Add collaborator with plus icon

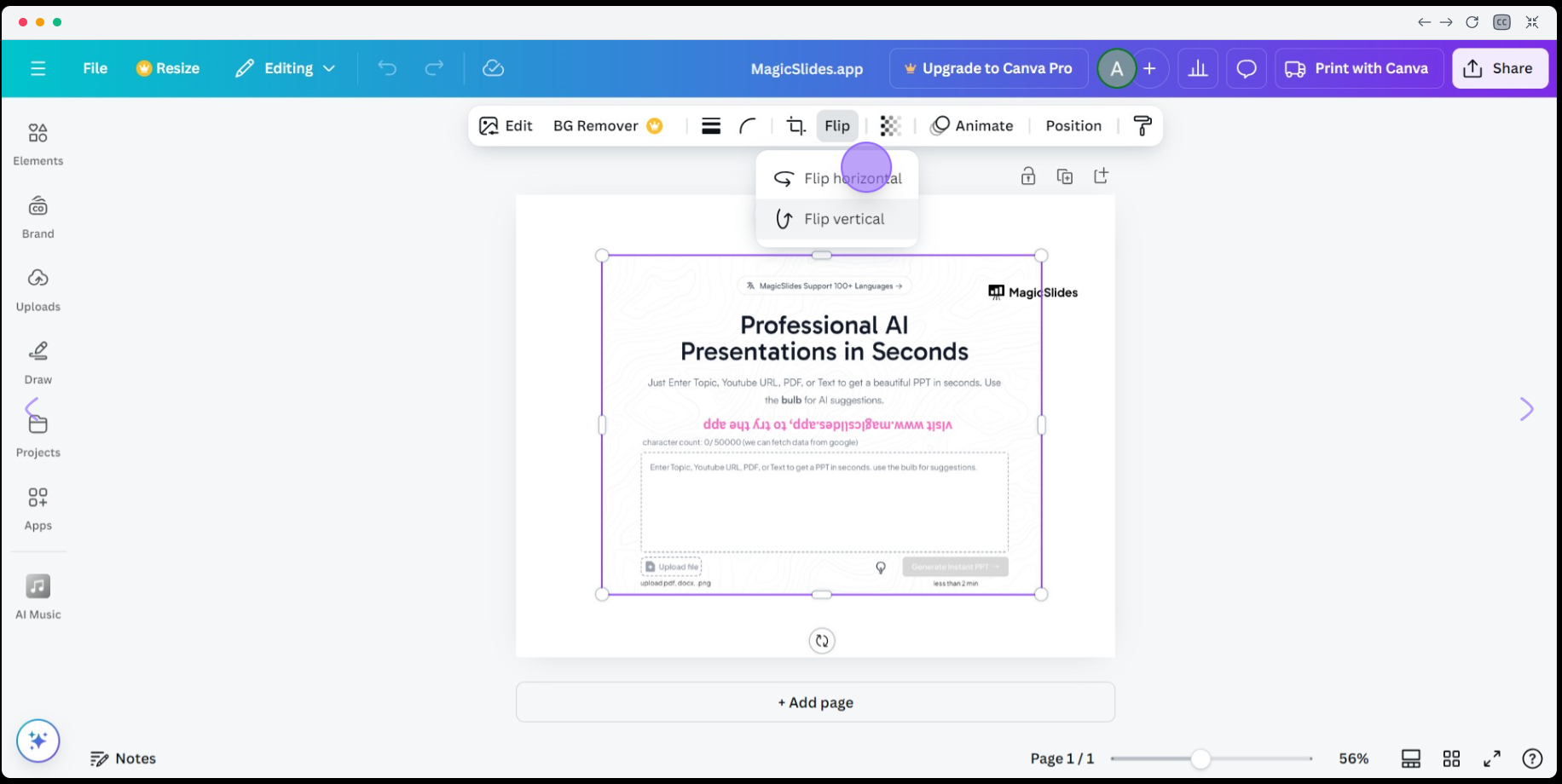tap(1149, 68)
